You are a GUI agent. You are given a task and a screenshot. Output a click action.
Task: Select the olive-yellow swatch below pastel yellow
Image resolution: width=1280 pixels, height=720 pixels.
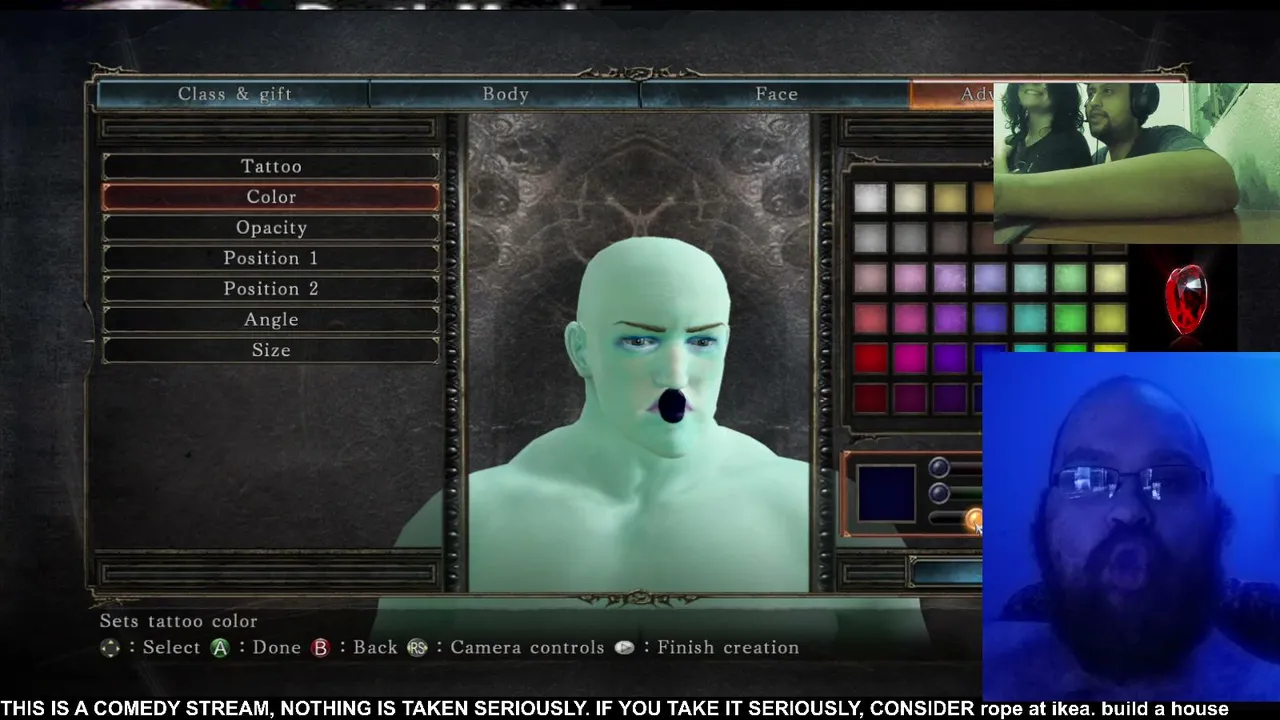point(1110,319)
